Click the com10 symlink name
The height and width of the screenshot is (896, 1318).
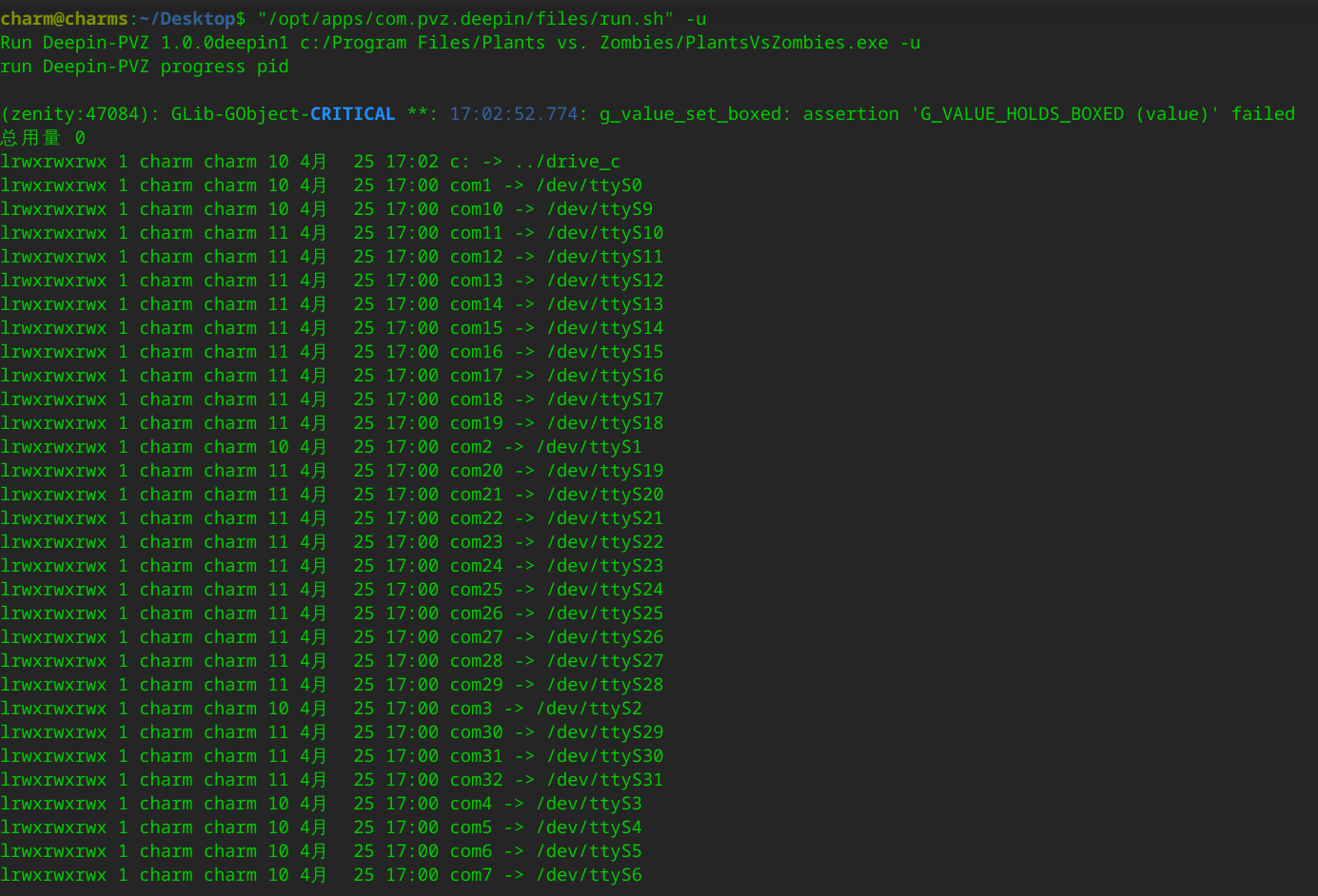[x=476, y=209]
